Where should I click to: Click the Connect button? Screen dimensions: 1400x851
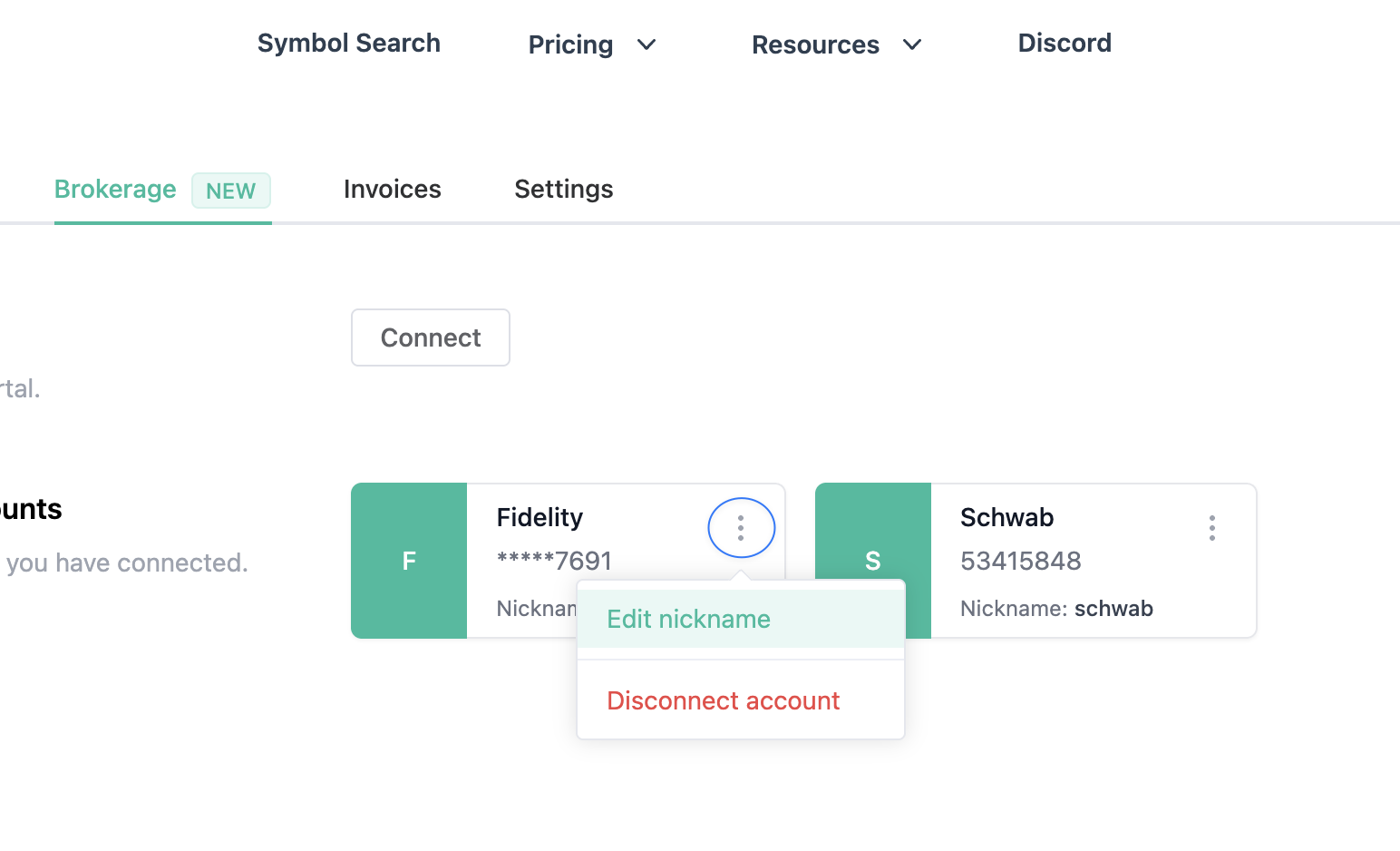431,337
